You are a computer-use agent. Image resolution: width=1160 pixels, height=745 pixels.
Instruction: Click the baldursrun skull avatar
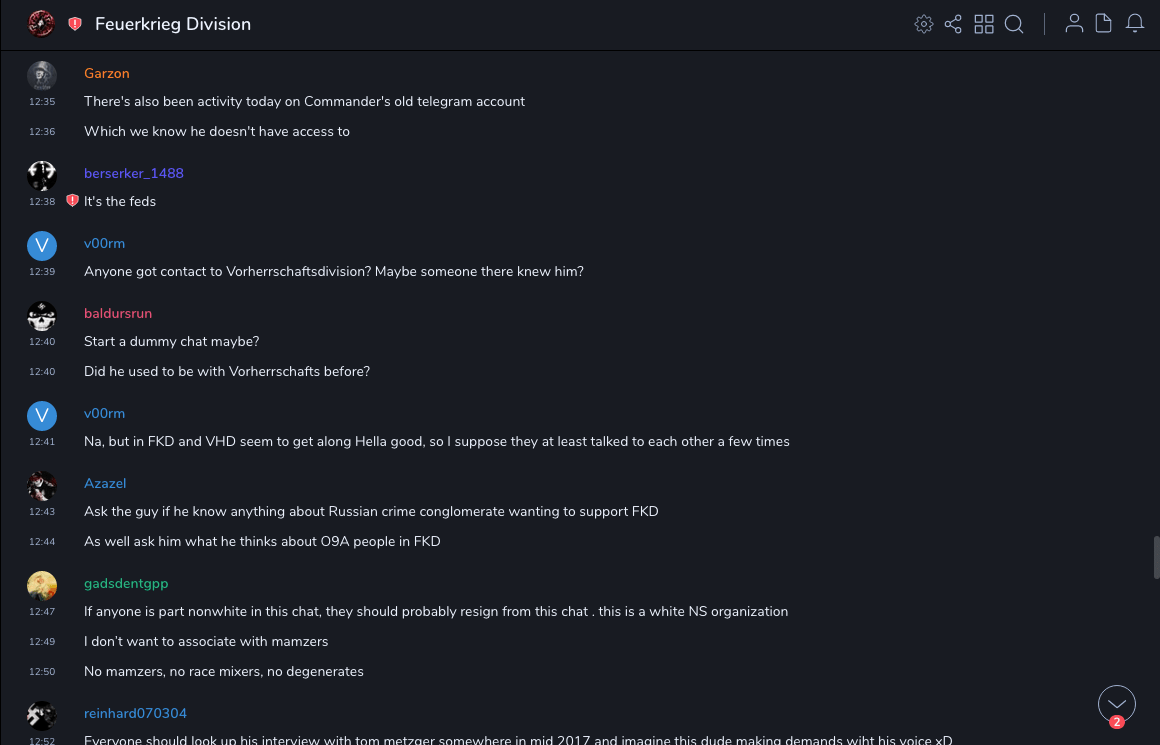[42, 316]
